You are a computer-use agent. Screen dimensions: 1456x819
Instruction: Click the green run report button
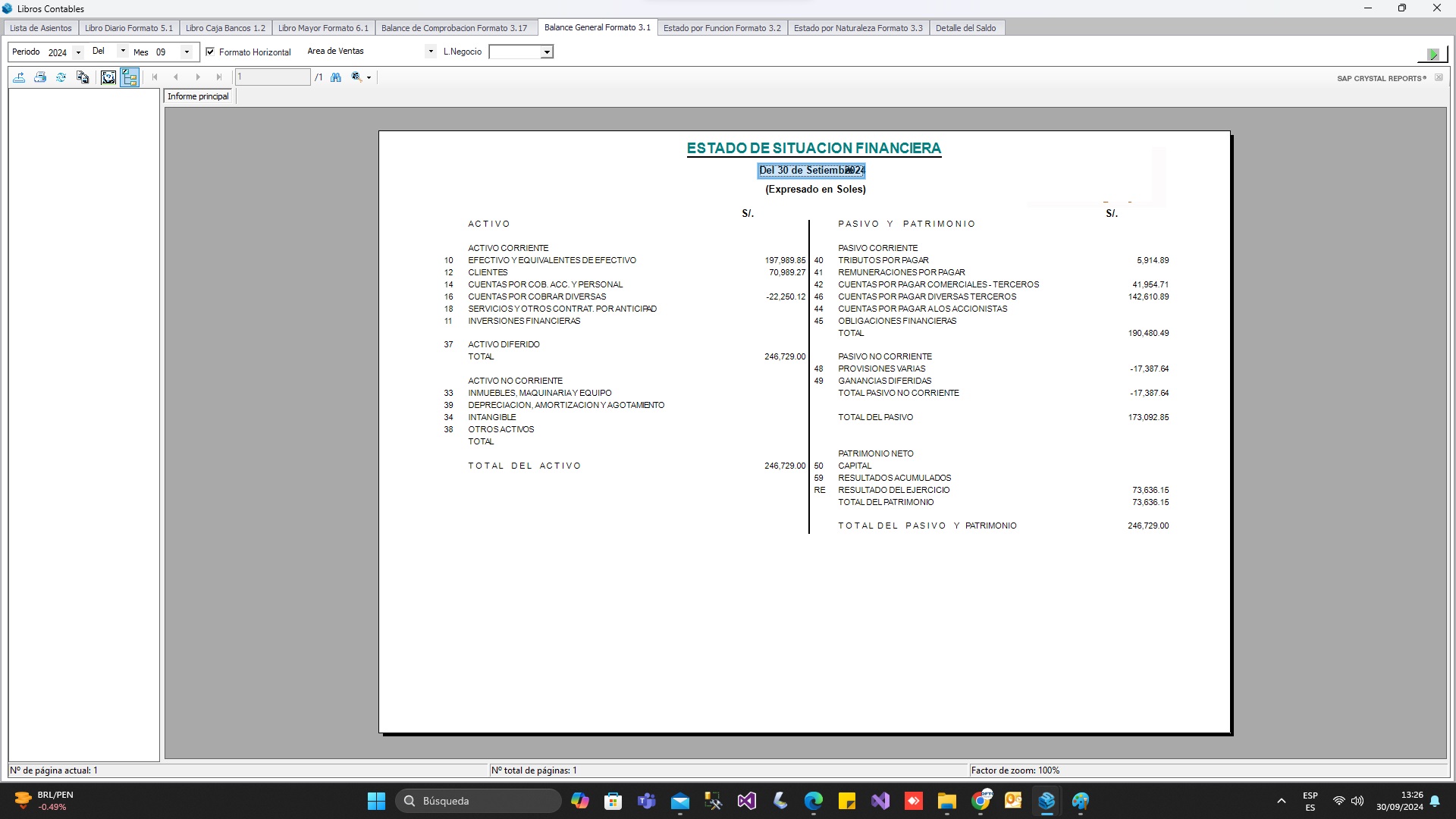tap(1432, 54)
